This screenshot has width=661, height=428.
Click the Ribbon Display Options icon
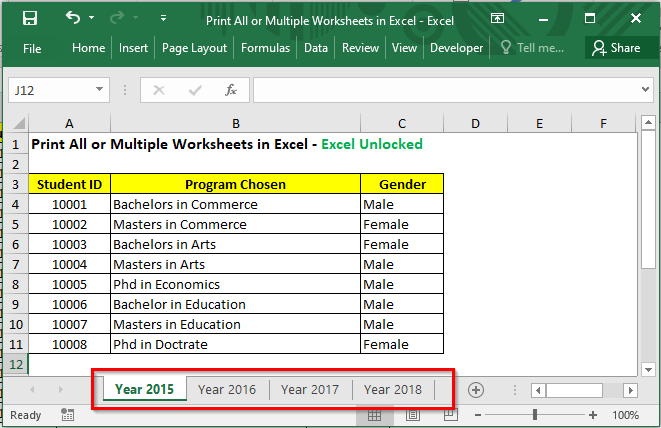pos(497,18)
